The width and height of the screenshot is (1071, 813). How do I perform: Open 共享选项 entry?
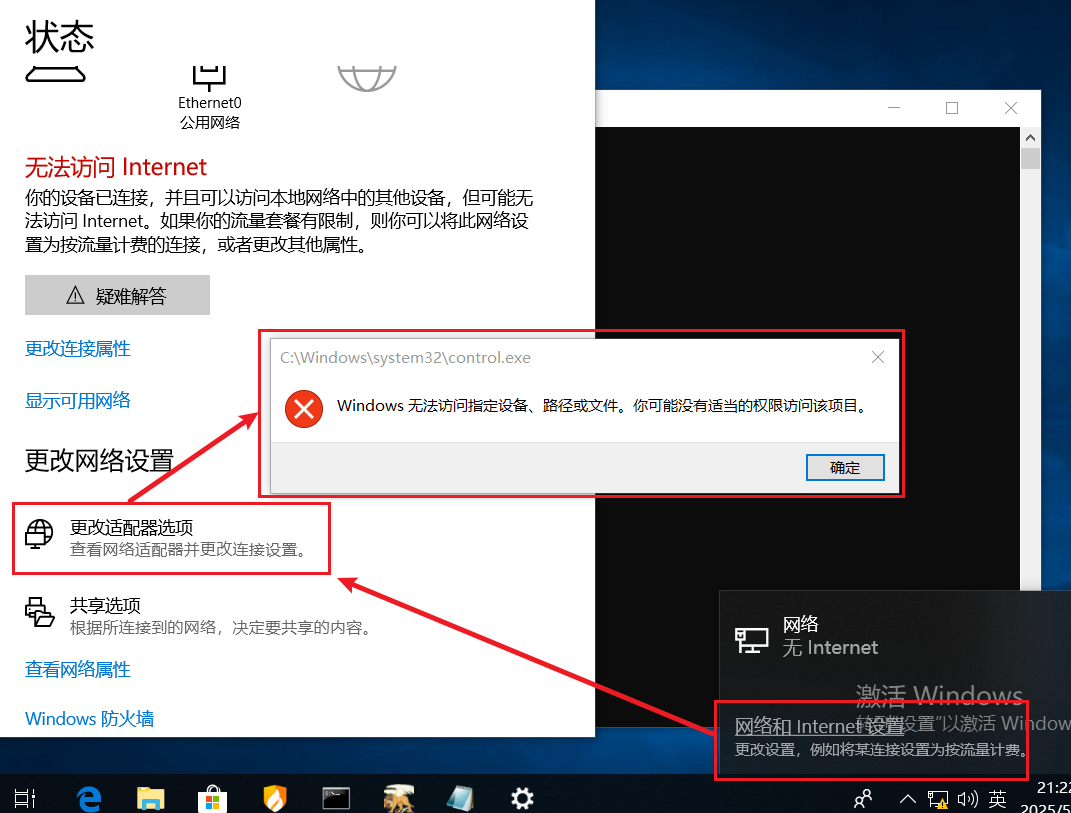click(198, 616)
